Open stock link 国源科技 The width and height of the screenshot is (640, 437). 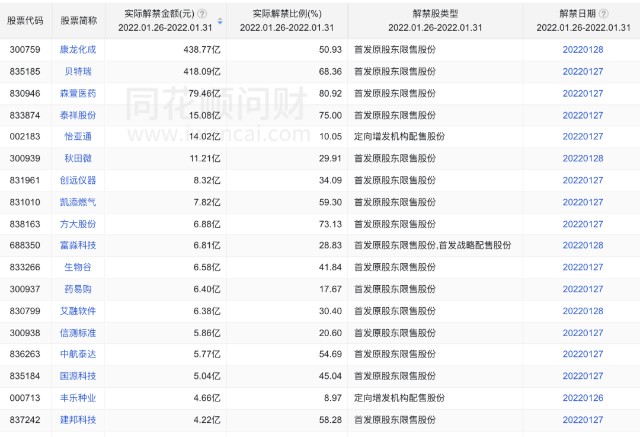[78, 376]
